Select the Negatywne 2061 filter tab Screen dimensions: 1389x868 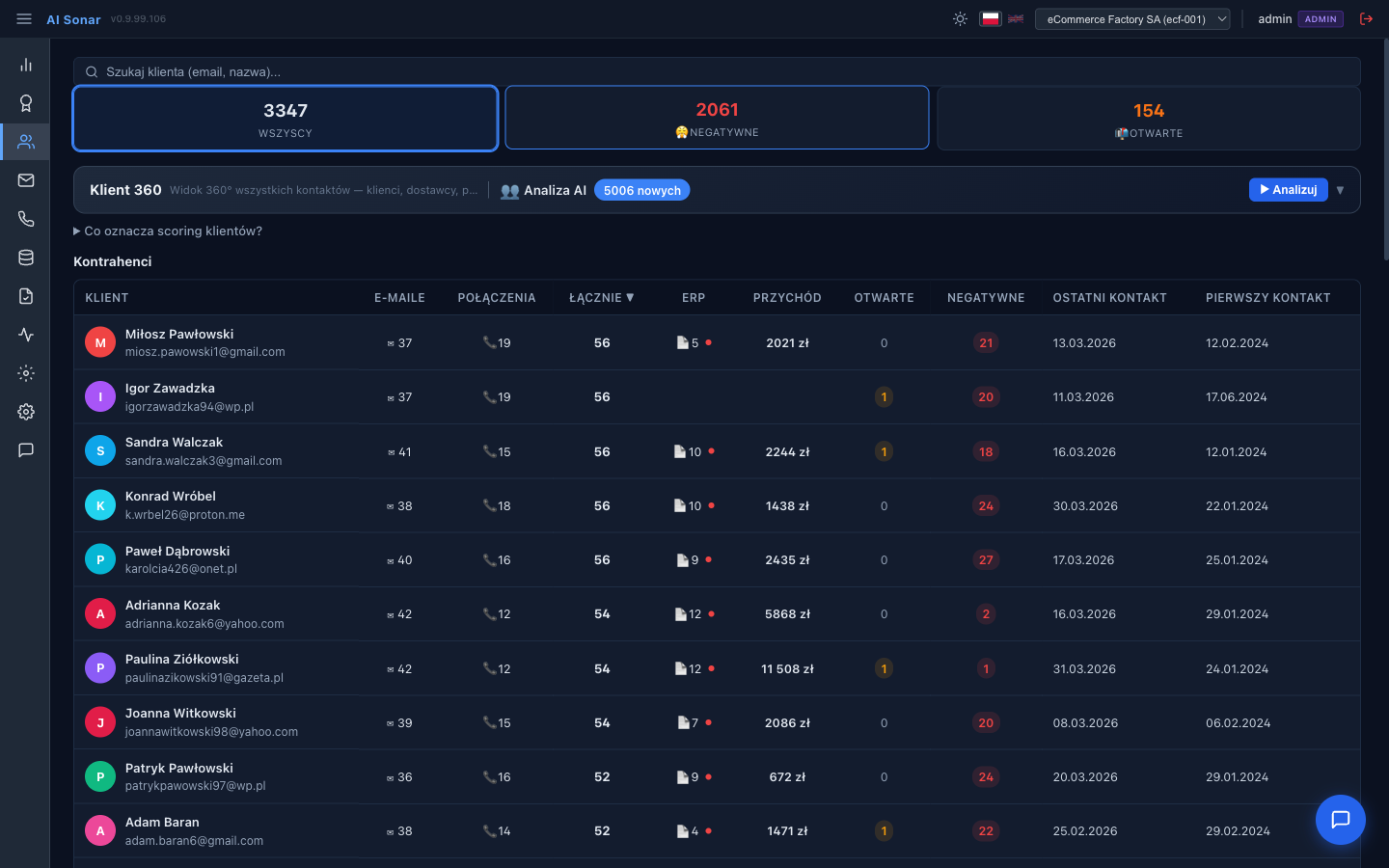[717, 119]
